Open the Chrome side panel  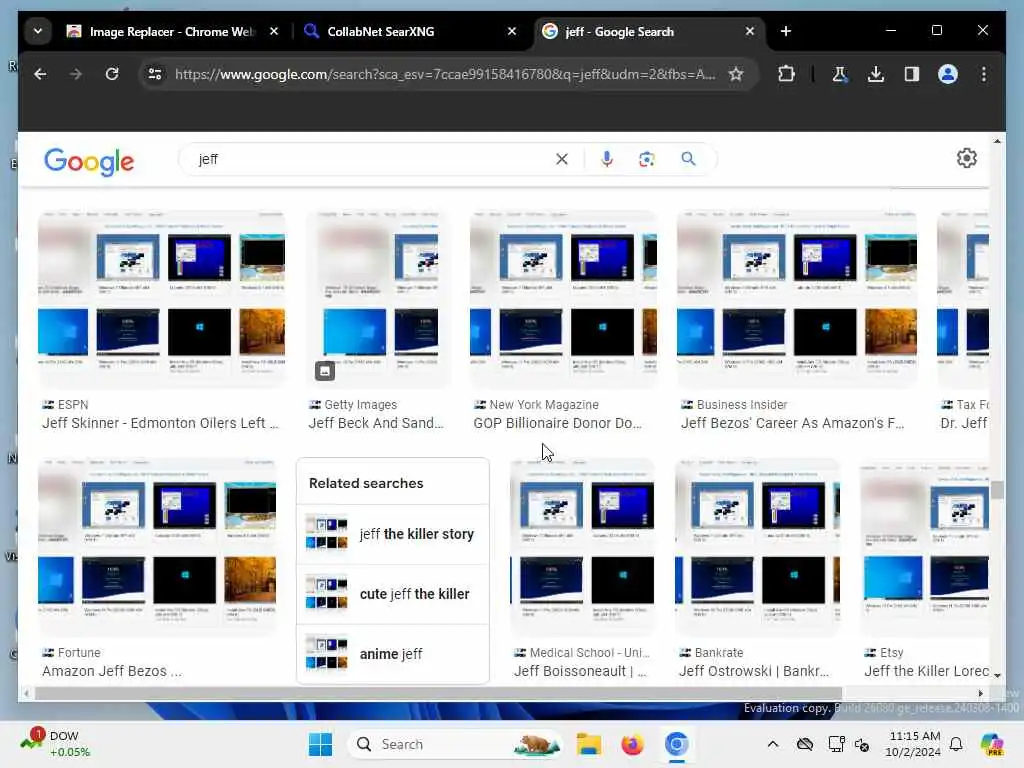912,74
